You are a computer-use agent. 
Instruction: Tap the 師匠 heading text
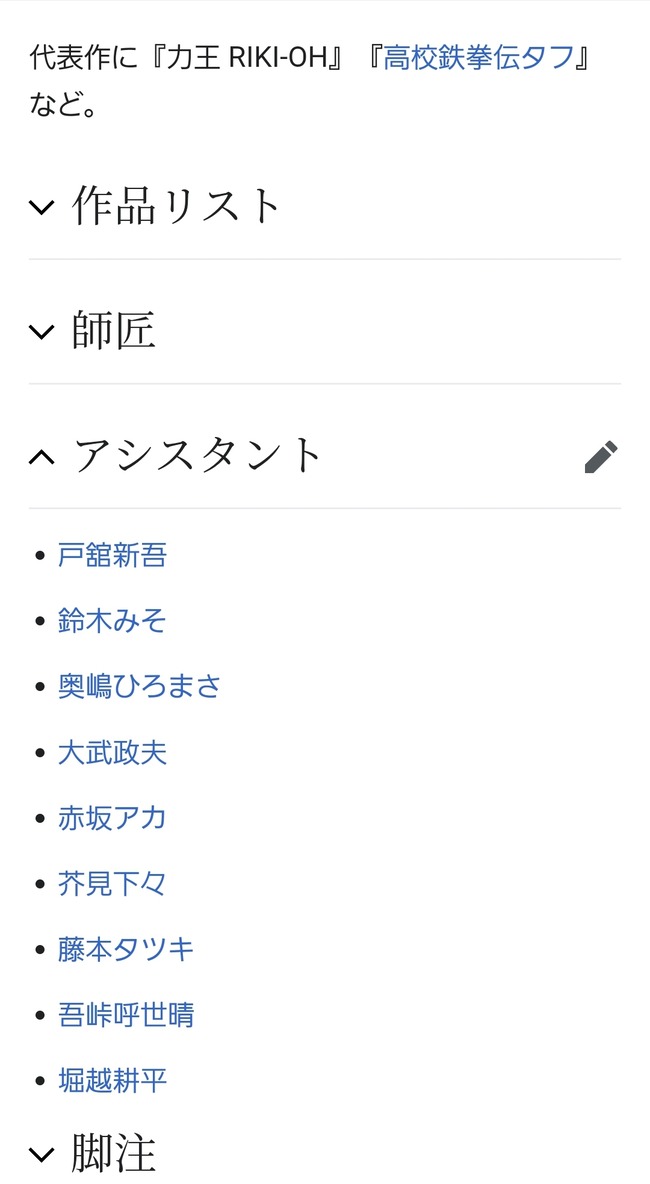pyautogui.click(x=114, y=331)
